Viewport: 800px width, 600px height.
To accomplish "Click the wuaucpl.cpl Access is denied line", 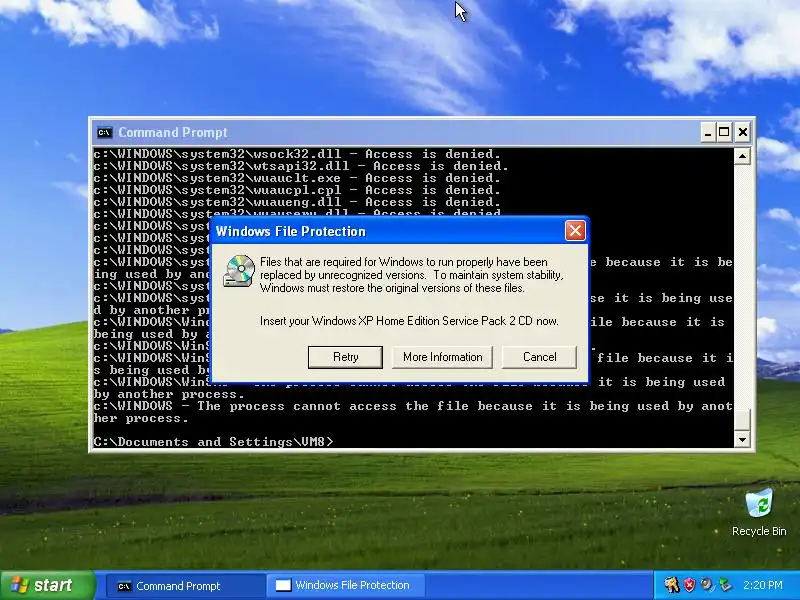I will (x=297, y=190).
